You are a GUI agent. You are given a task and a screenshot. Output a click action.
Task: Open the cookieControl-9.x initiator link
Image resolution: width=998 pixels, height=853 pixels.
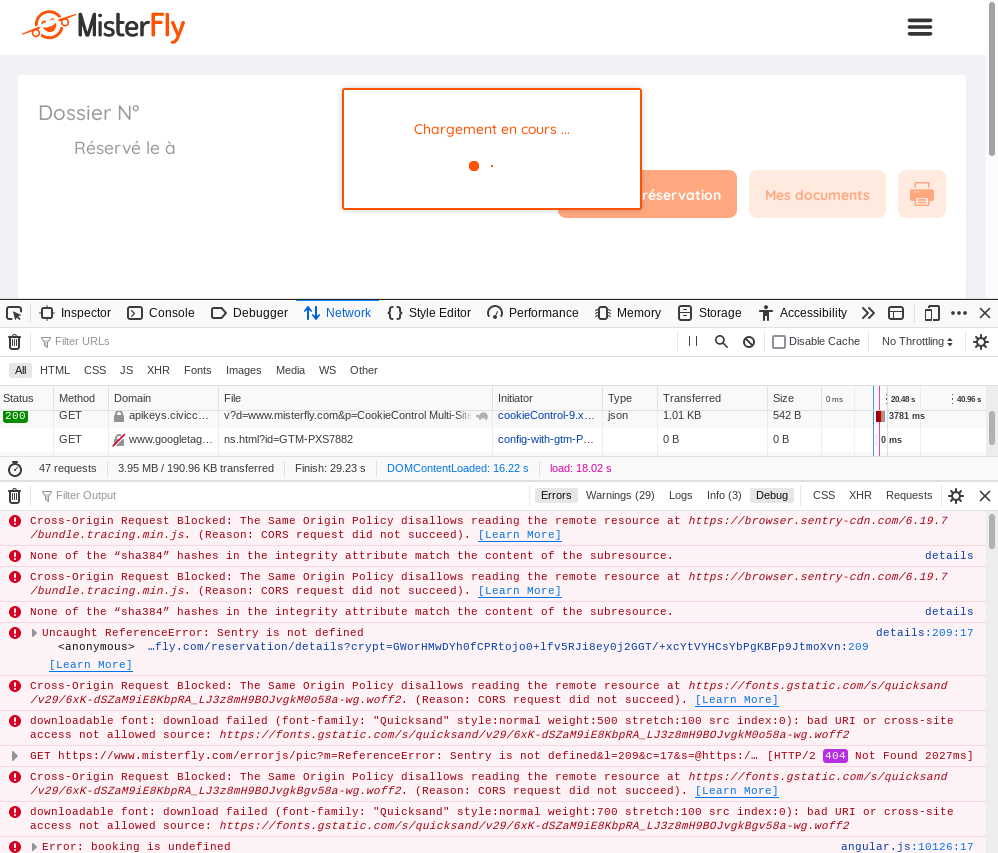(546, 416)
